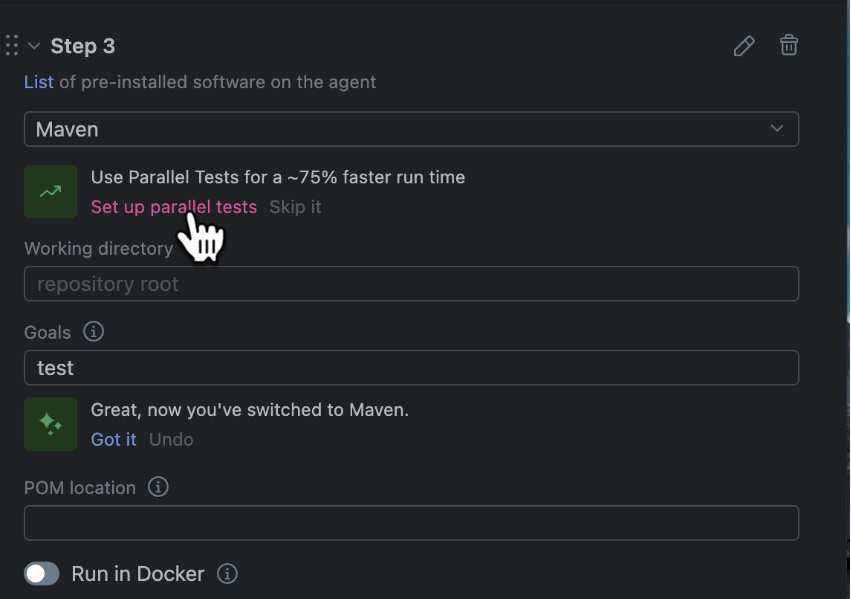This screenshot has height=599, width=851.
Task: Delete Step 3 using the trash icon
Action: coord(789,45)
